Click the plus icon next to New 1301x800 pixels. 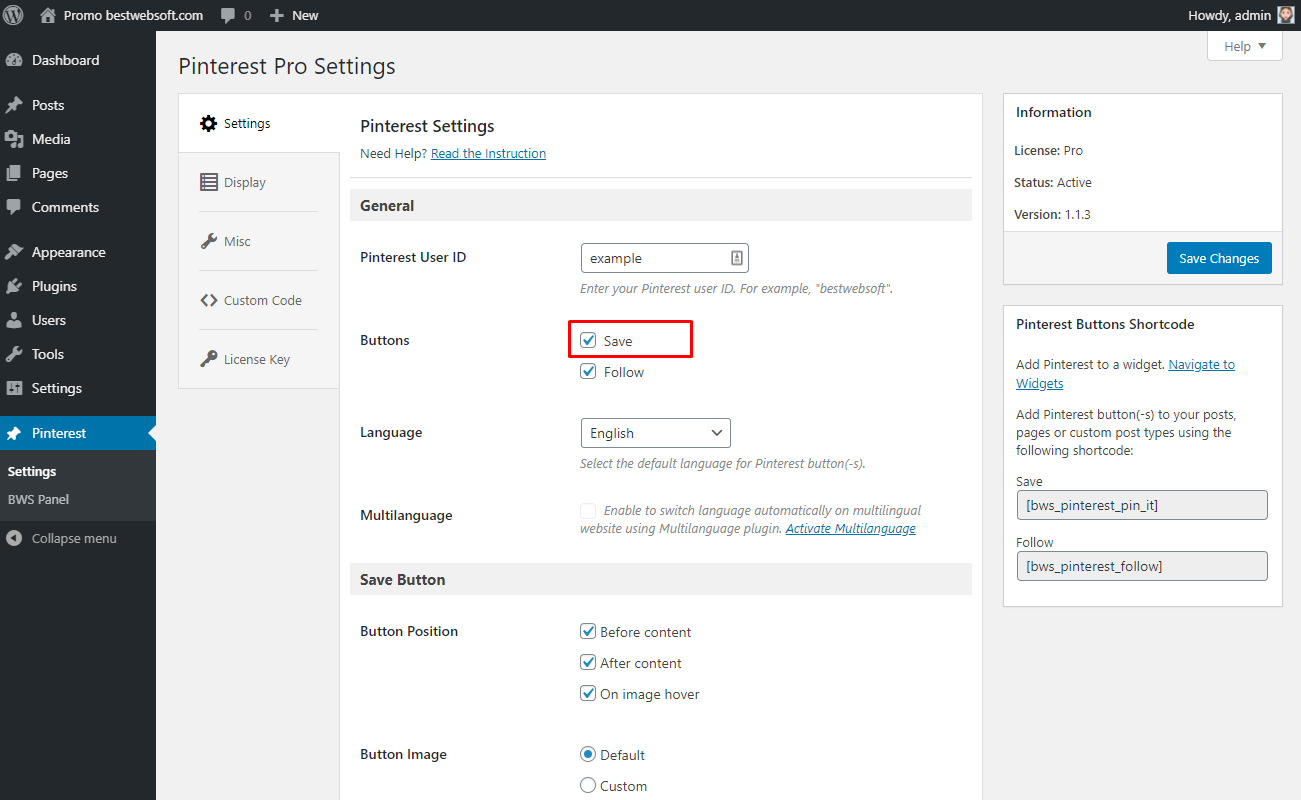277,15
